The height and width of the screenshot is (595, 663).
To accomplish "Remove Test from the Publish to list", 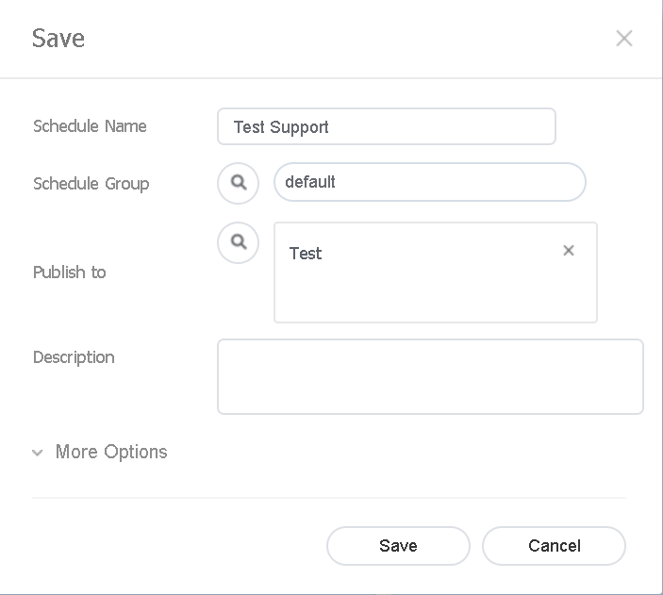I will 568,251.
